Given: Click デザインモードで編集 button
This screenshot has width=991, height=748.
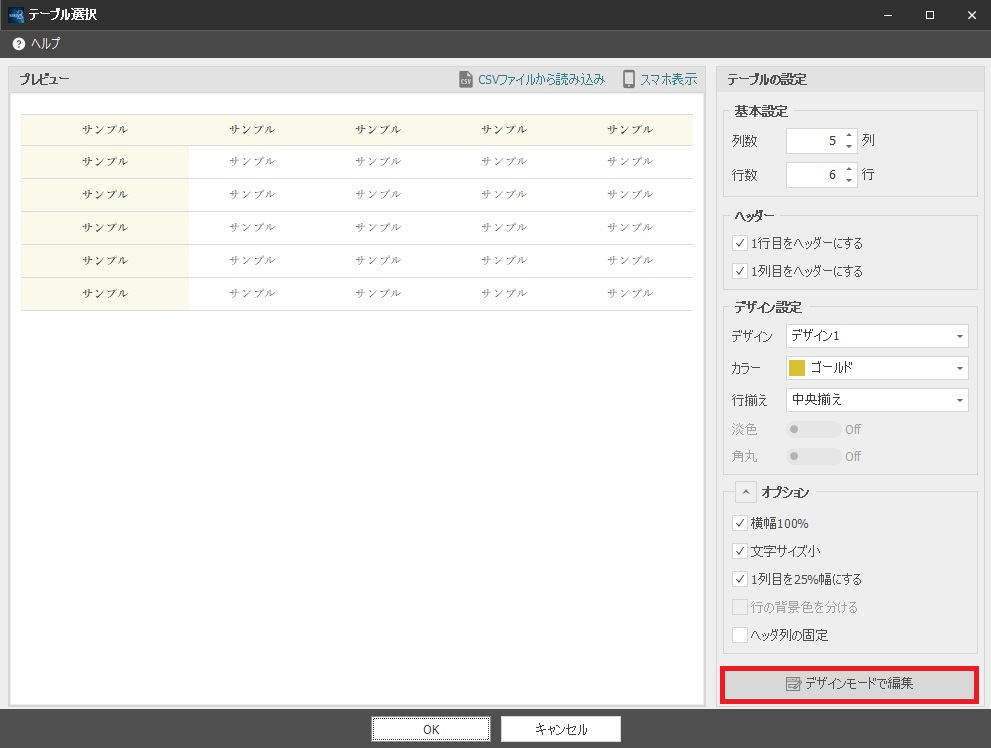Looking at the screenshot, I should [x=849, y=684].
